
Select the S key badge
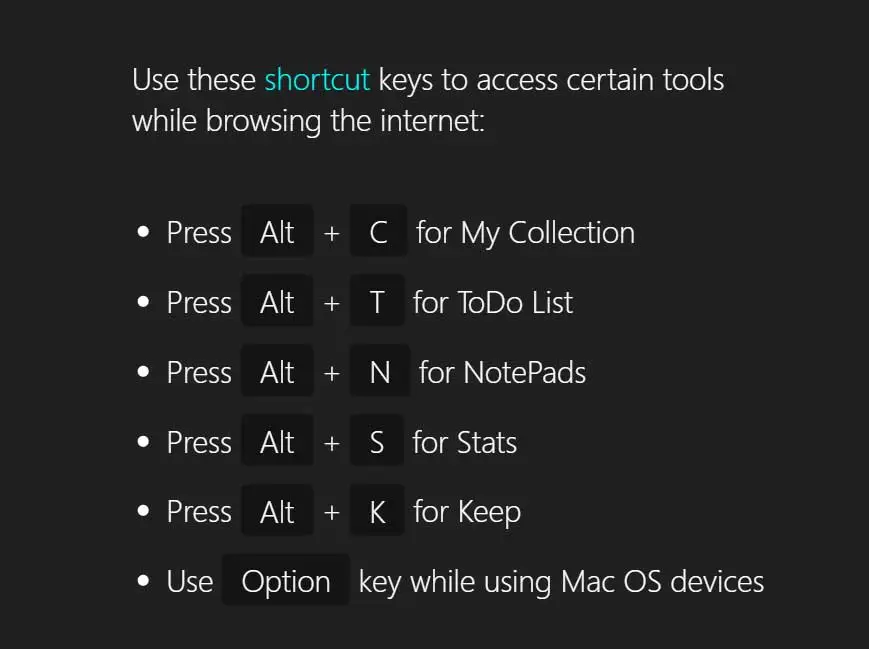[x=377, y=443]
